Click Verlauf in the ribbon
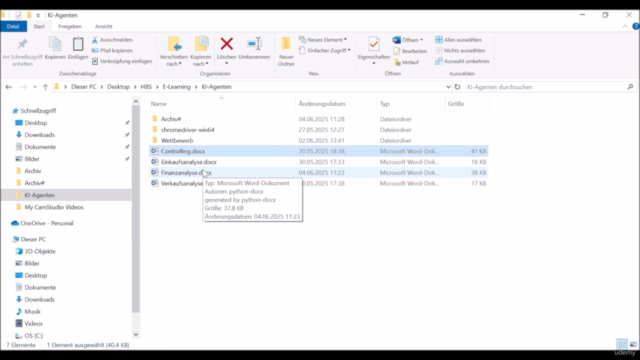 pos(406,62)
